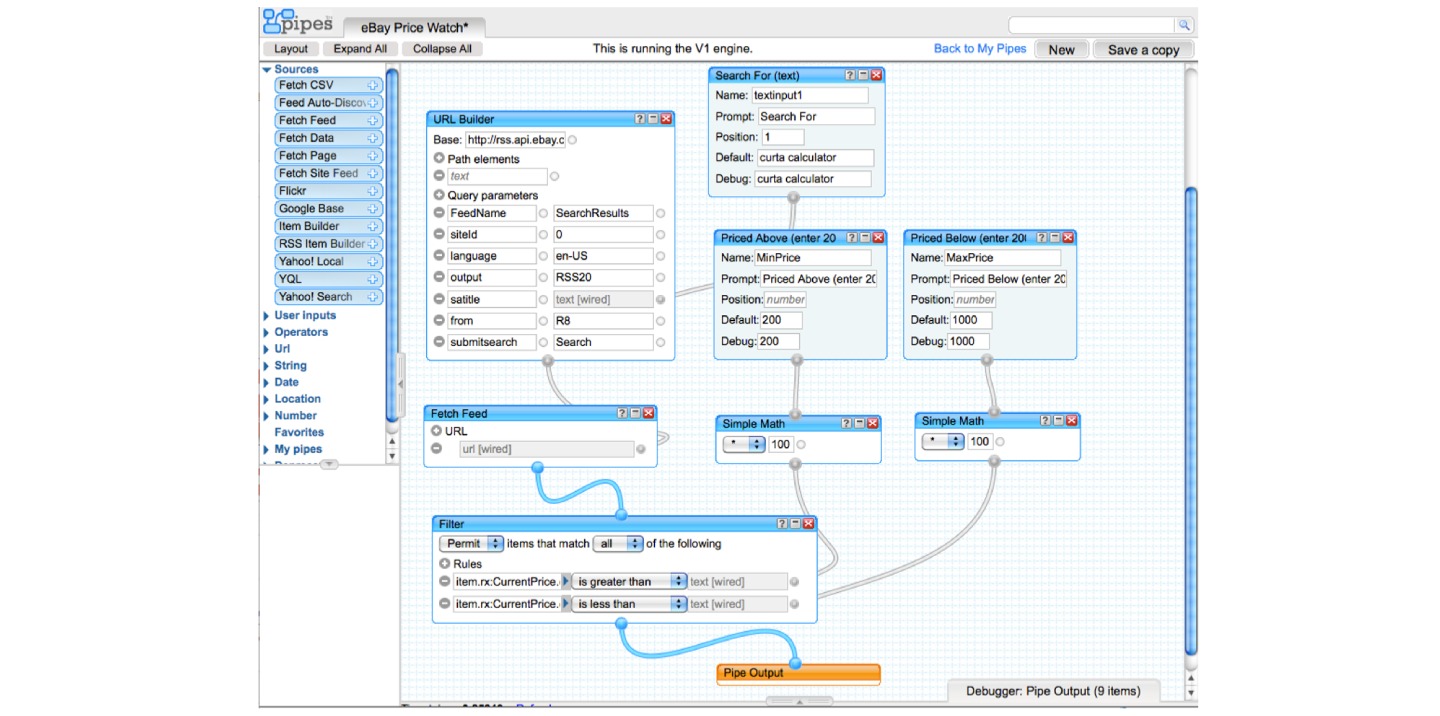1440x716 pixels.
Task: Add the Item Builder module via plus icon
Action: pyautogui.click(x=373, y=226)
